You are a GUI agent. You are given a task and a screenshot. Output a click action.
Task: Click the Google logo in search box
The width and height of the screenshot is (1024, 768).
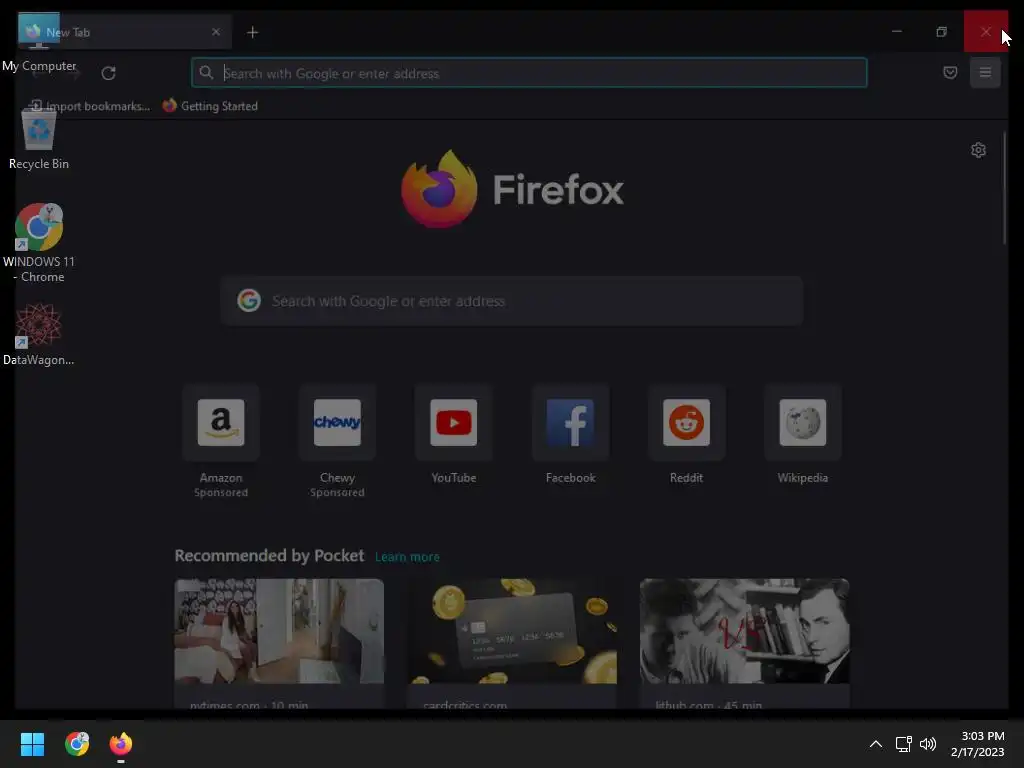(249, 300)
